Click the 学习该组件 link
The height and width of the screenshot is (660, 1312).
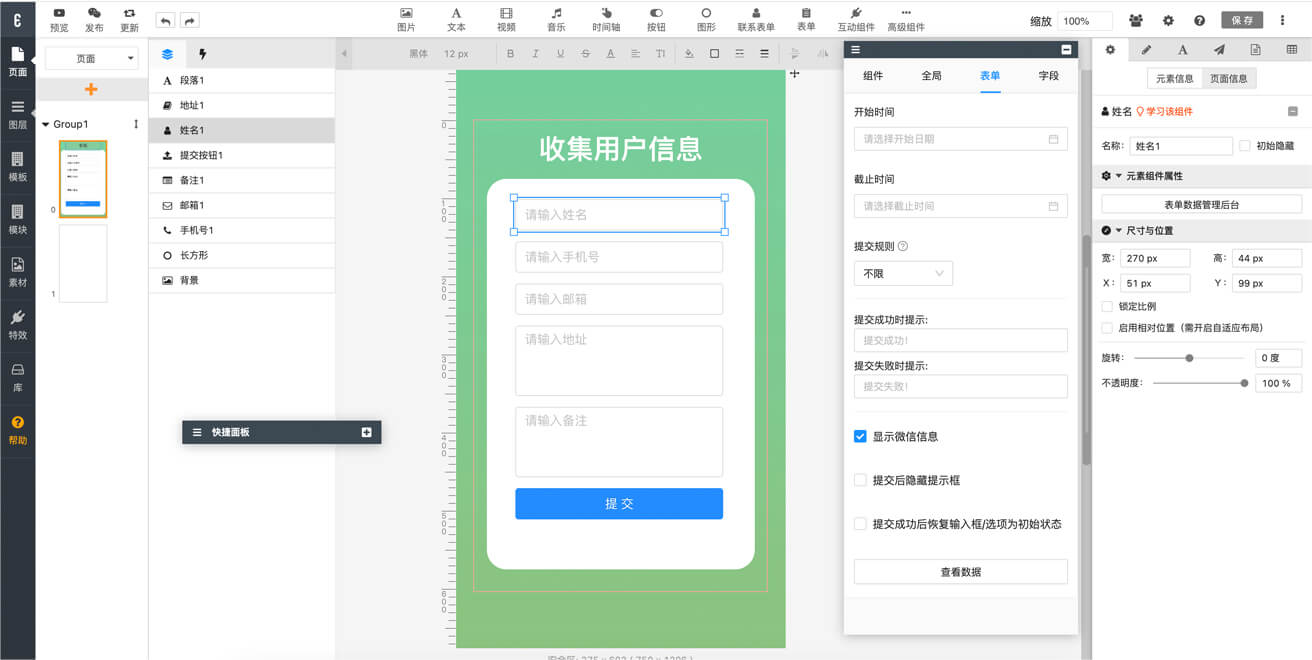pos(1169,112)
